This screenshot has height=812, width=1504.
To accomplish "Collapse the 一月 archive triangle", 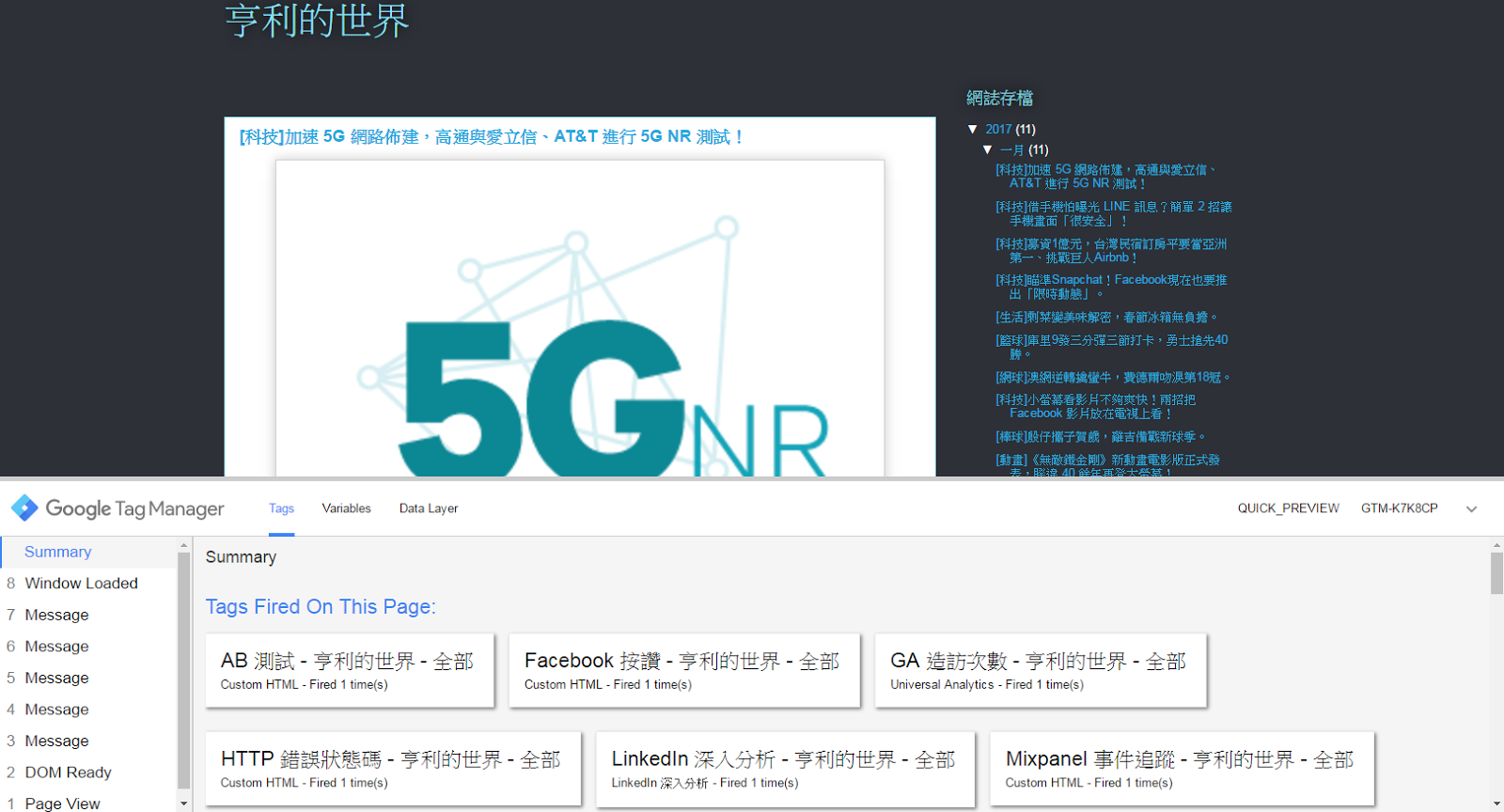I will [x=988, y=149].
